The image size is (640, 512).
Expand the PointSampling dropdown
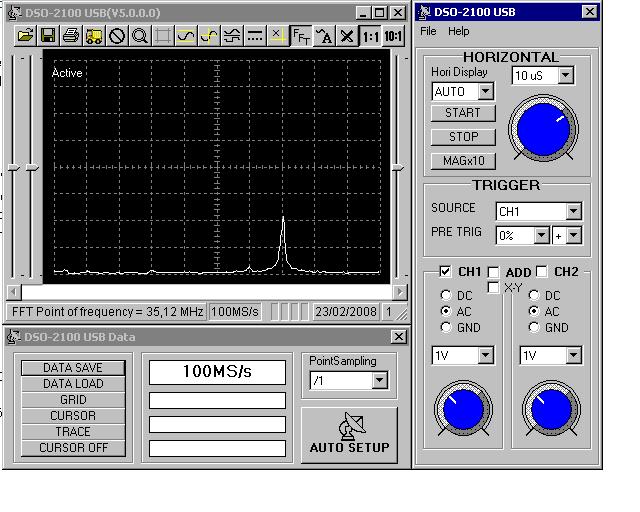pos(379,380)
